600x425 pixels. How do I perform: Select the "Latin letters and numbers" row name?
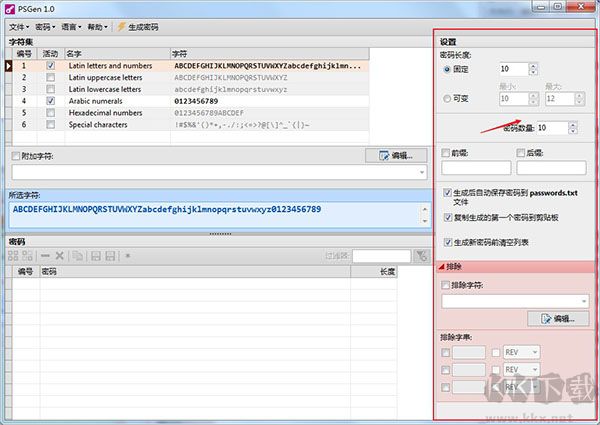110,66
